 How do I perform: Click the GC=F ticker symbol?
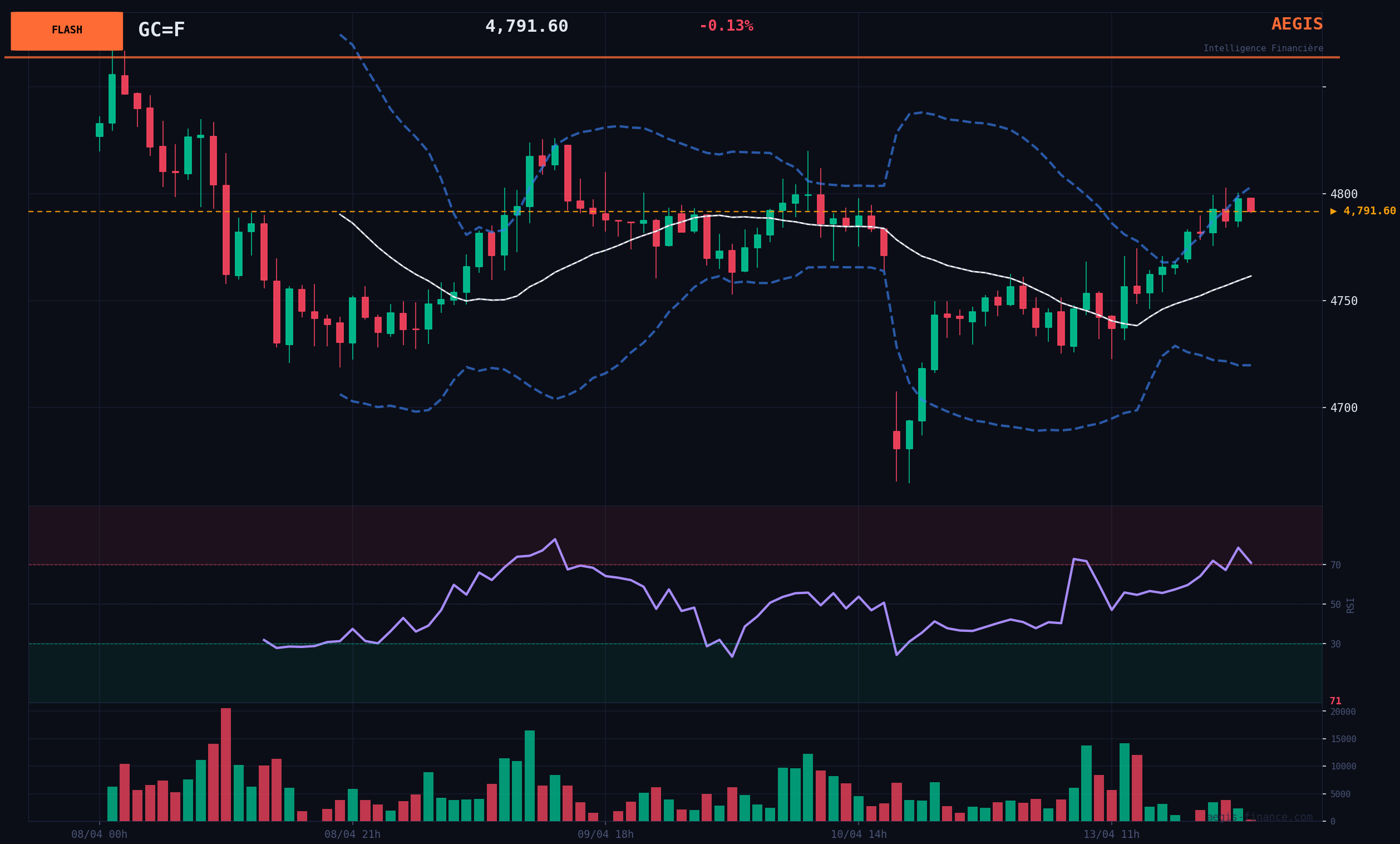[161, 30]
